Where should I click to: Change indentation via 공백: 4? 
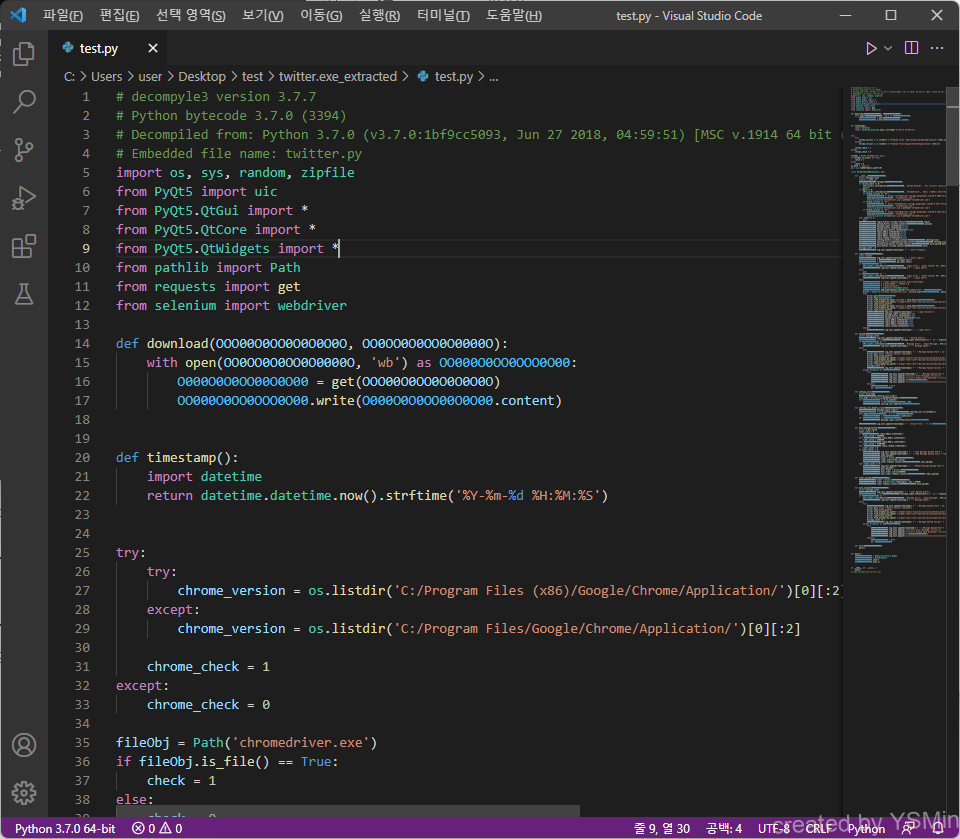724,829
